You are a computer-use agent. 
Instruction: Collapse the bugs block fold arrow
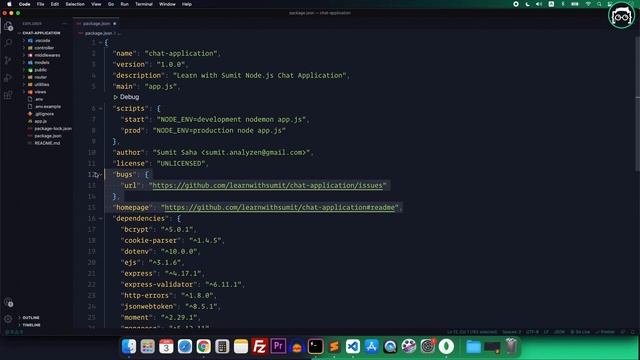[100, 174]
